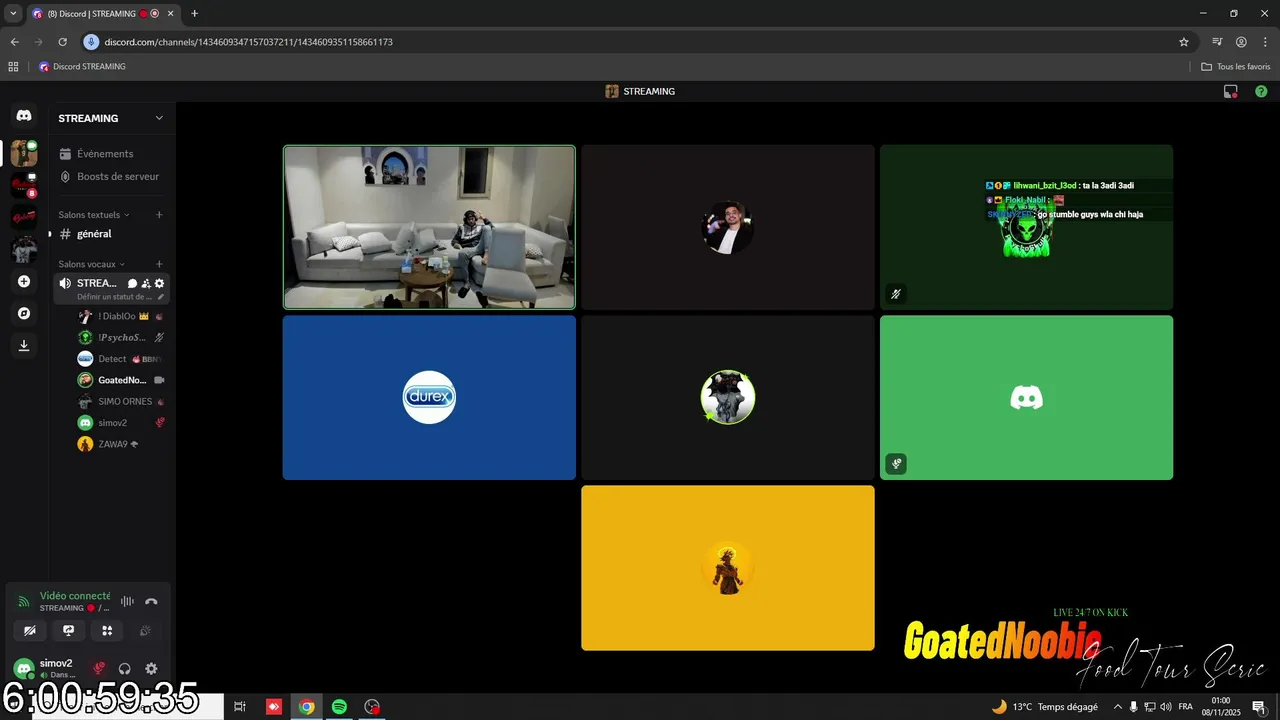
Task: Open Boosts de serveur
Action: (110, 177)
